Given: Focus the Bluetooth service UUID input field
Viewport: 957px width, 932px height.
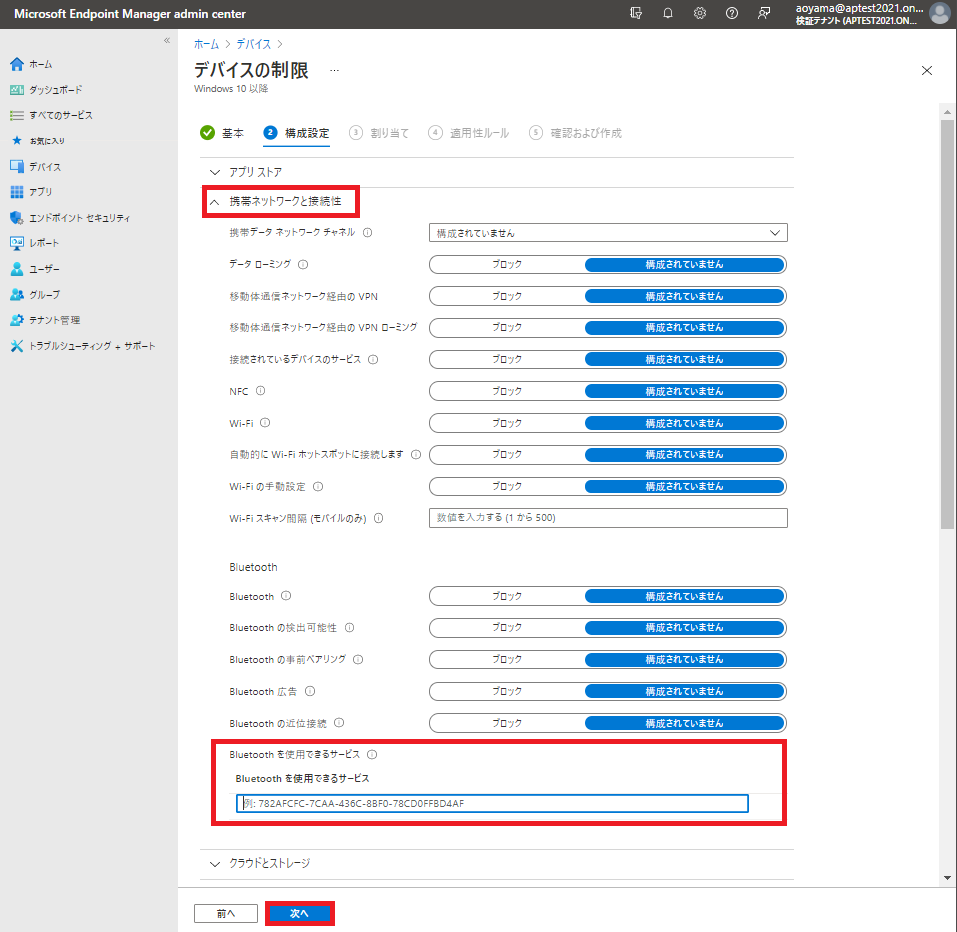Looking at the screenshot, I should point(492,803).
